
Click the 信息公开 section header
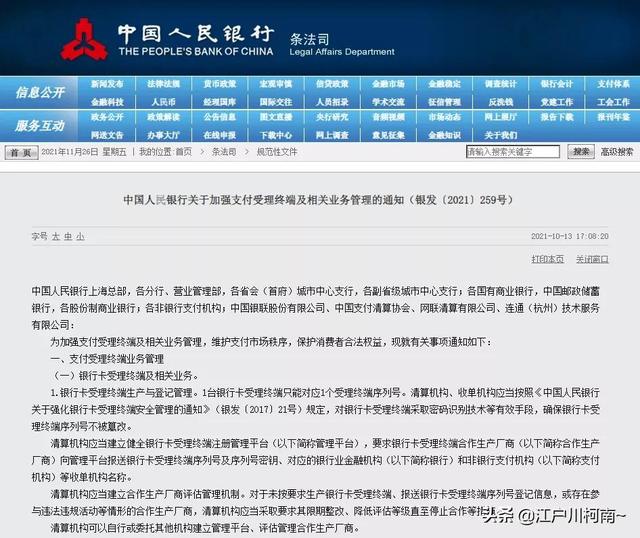[x=40, y=93]
